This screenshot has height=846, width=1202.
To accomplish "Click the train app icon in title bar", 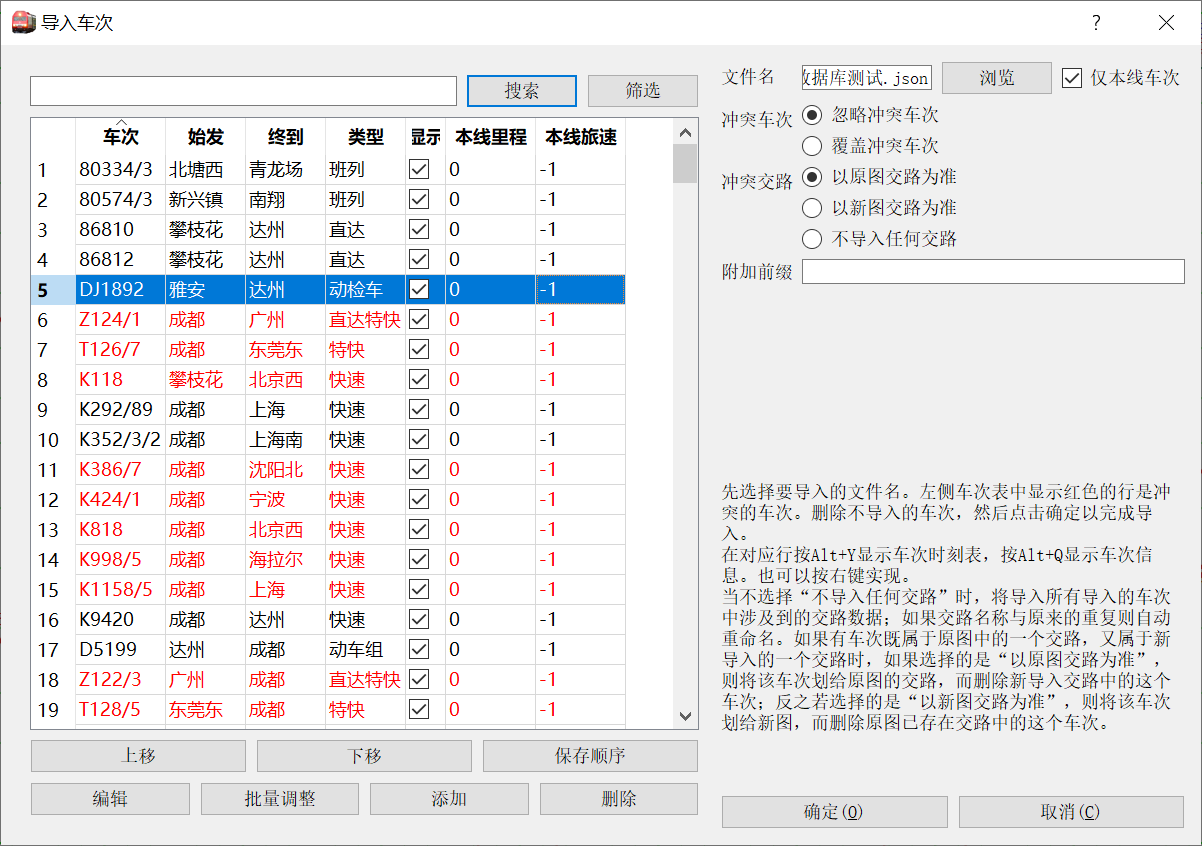I will pyautogui.click(x=24, y=22).
